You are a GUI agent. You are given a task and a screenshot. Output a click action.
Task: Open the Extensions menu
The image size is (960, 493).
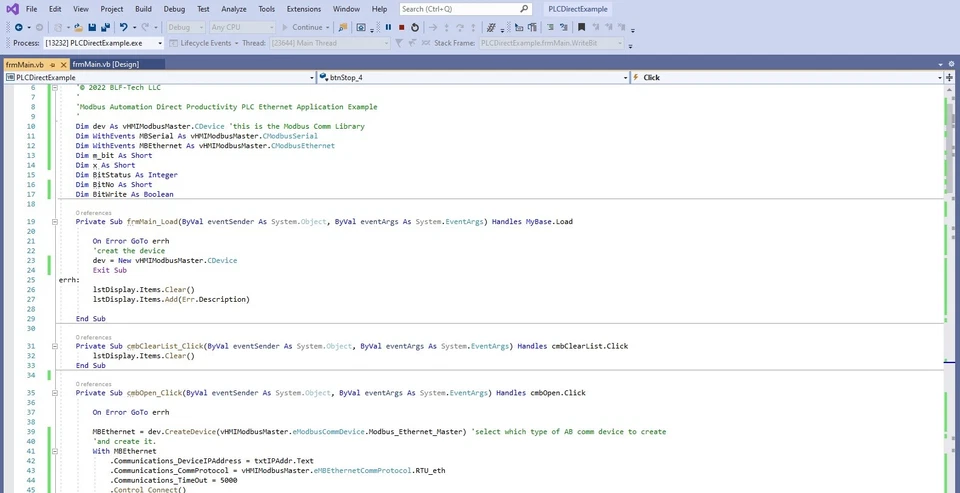click(304, 9)
